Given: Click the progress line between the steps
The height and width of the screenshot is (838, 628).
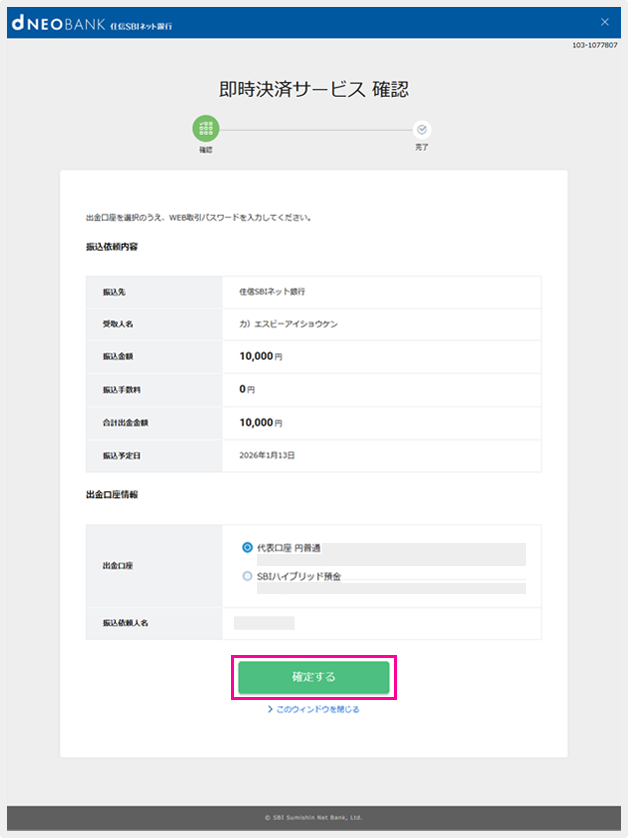Looking at the screenshot, I should (315, 129).
